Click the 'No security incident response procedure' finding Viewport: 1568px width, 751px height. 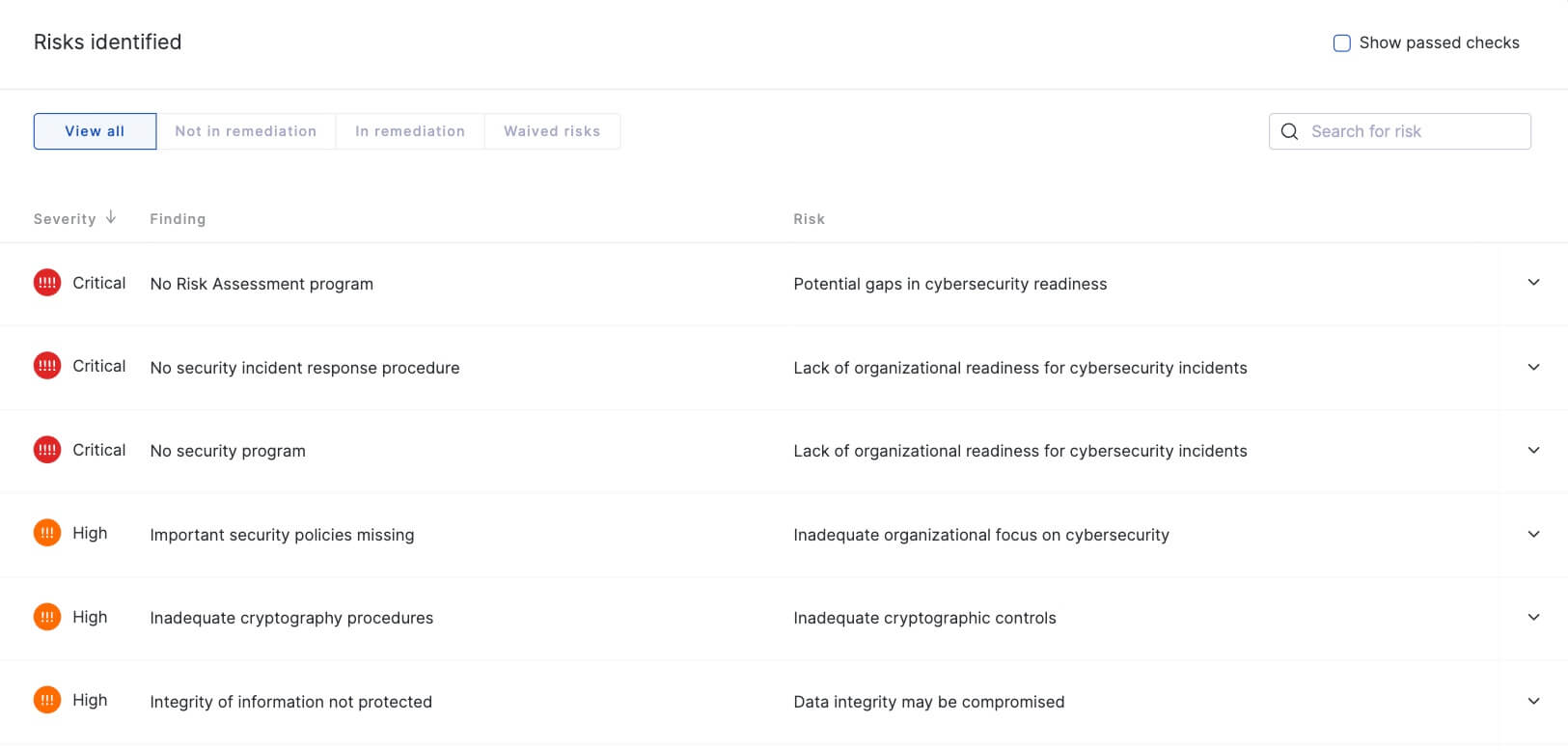pyautogui.click(x=305, y=368)
